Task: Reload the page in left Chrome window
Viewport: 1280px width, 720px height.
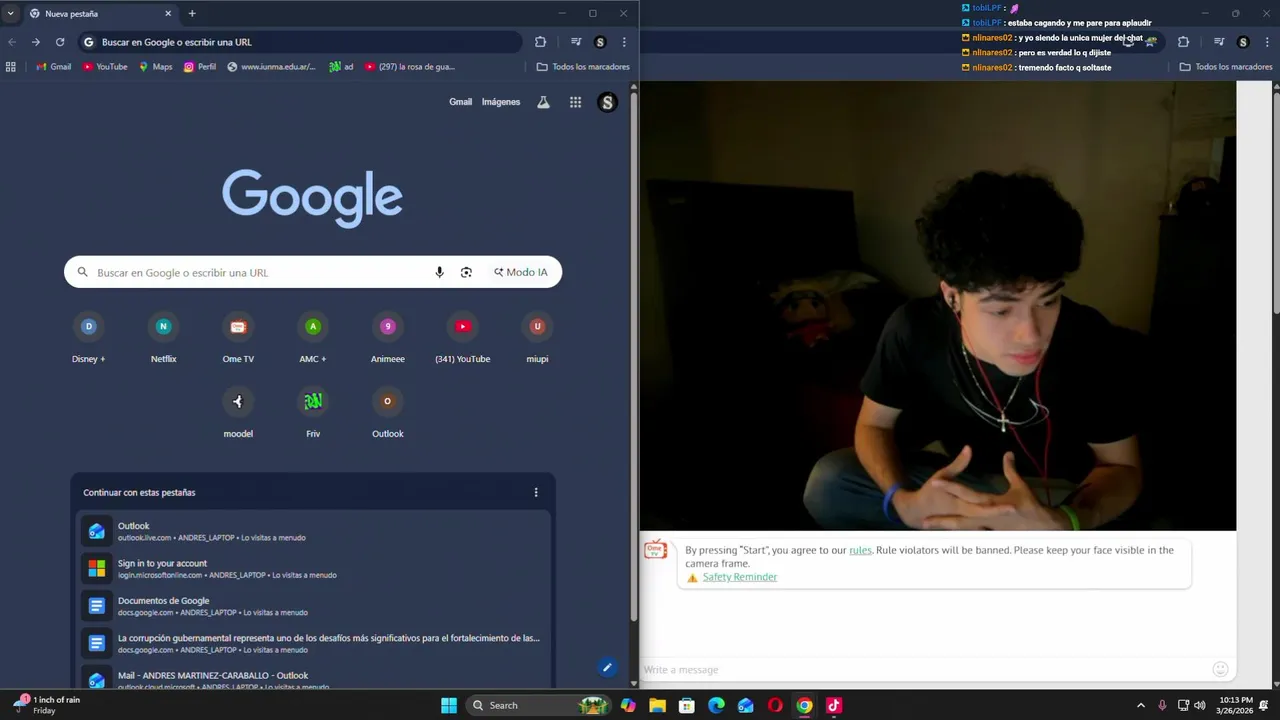Action: tap(60, 42)
